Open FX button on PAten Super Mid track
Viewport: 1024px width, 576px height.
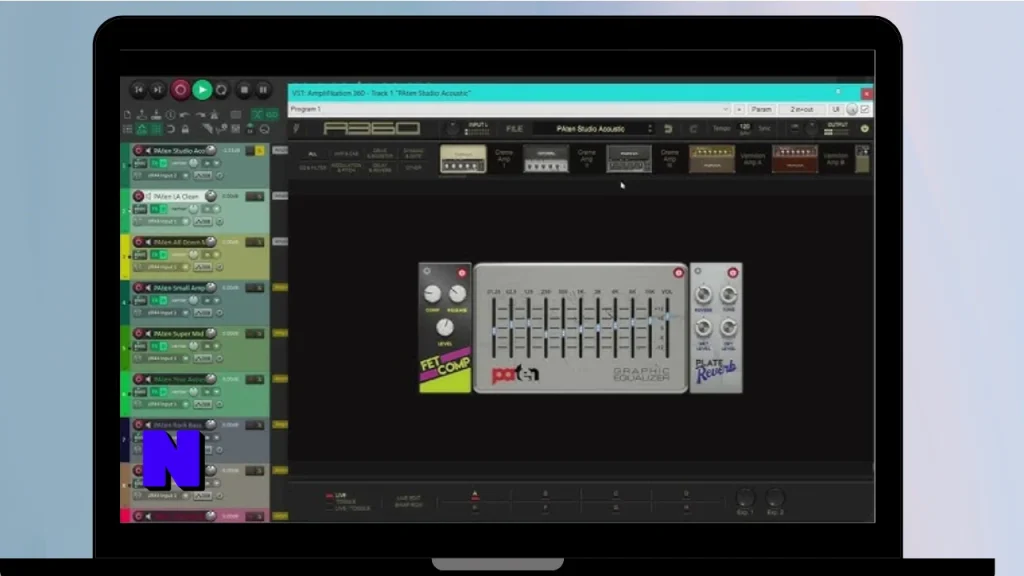155,346
